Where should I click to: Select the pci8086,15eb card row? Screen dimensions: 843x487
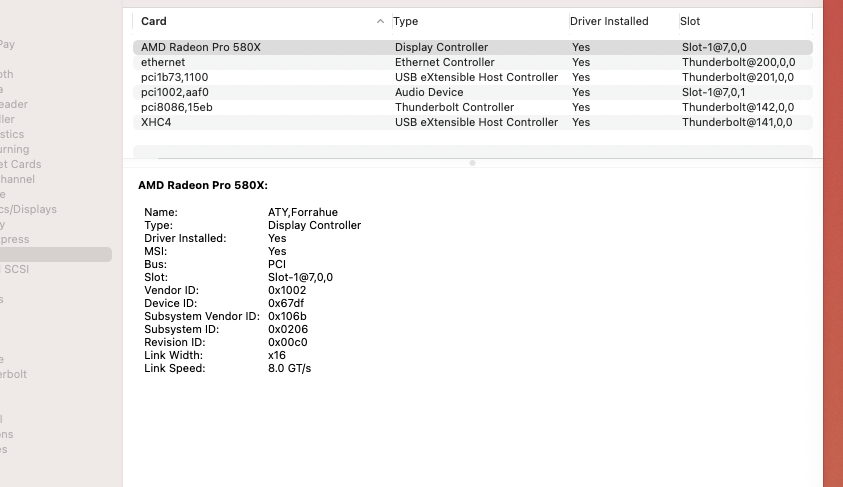(x=473, y=108)
